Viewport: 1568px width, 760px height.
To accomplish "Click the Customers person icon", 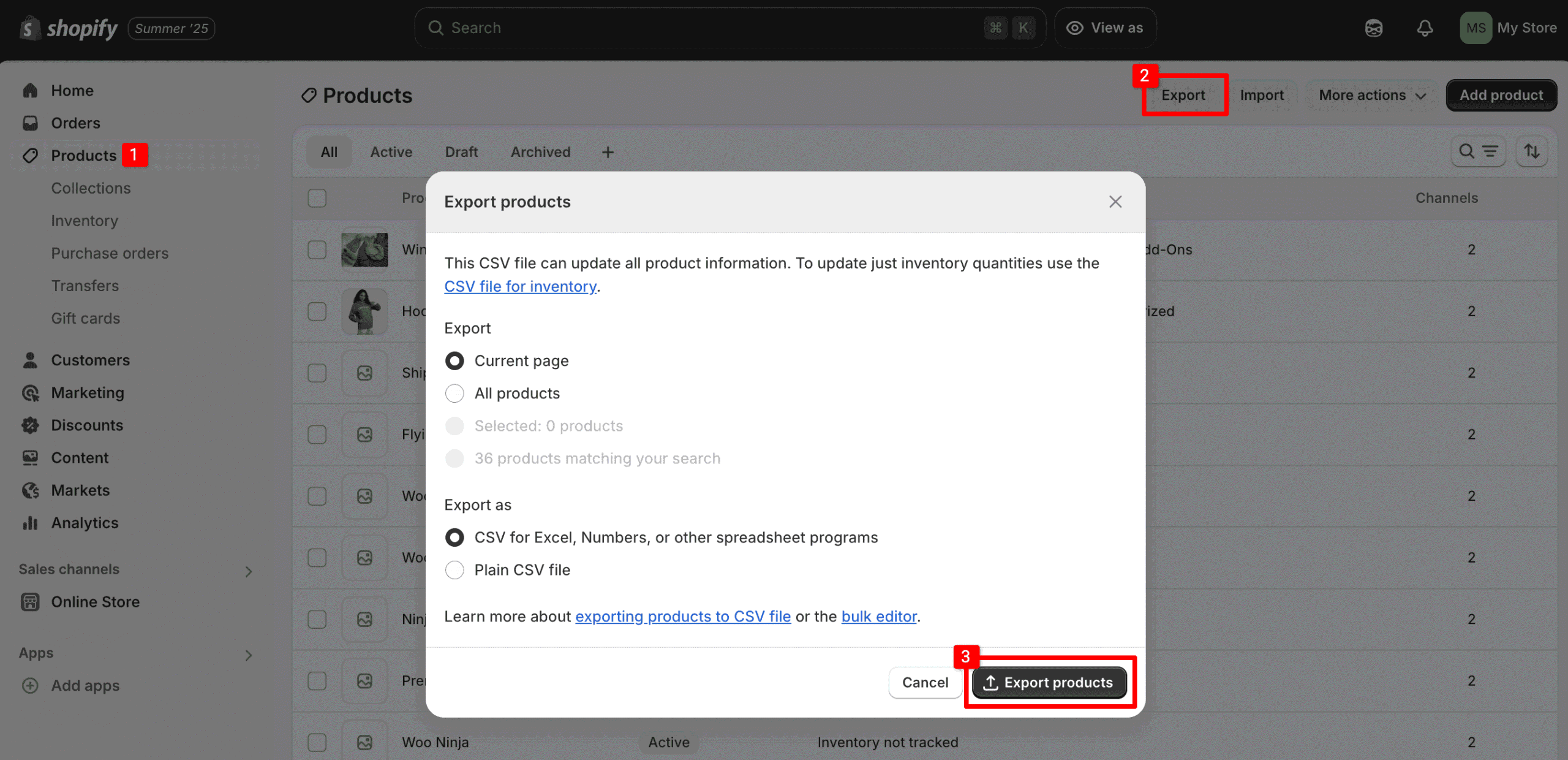I will 30,360.
